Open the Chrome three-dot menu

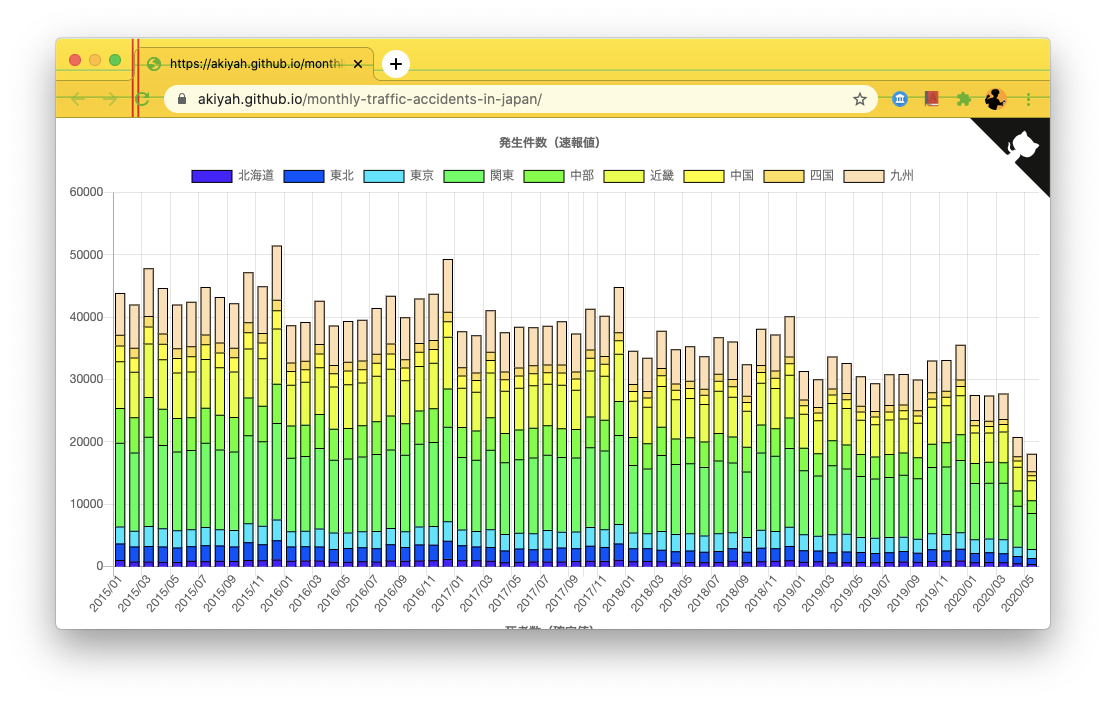point(1028,99)
